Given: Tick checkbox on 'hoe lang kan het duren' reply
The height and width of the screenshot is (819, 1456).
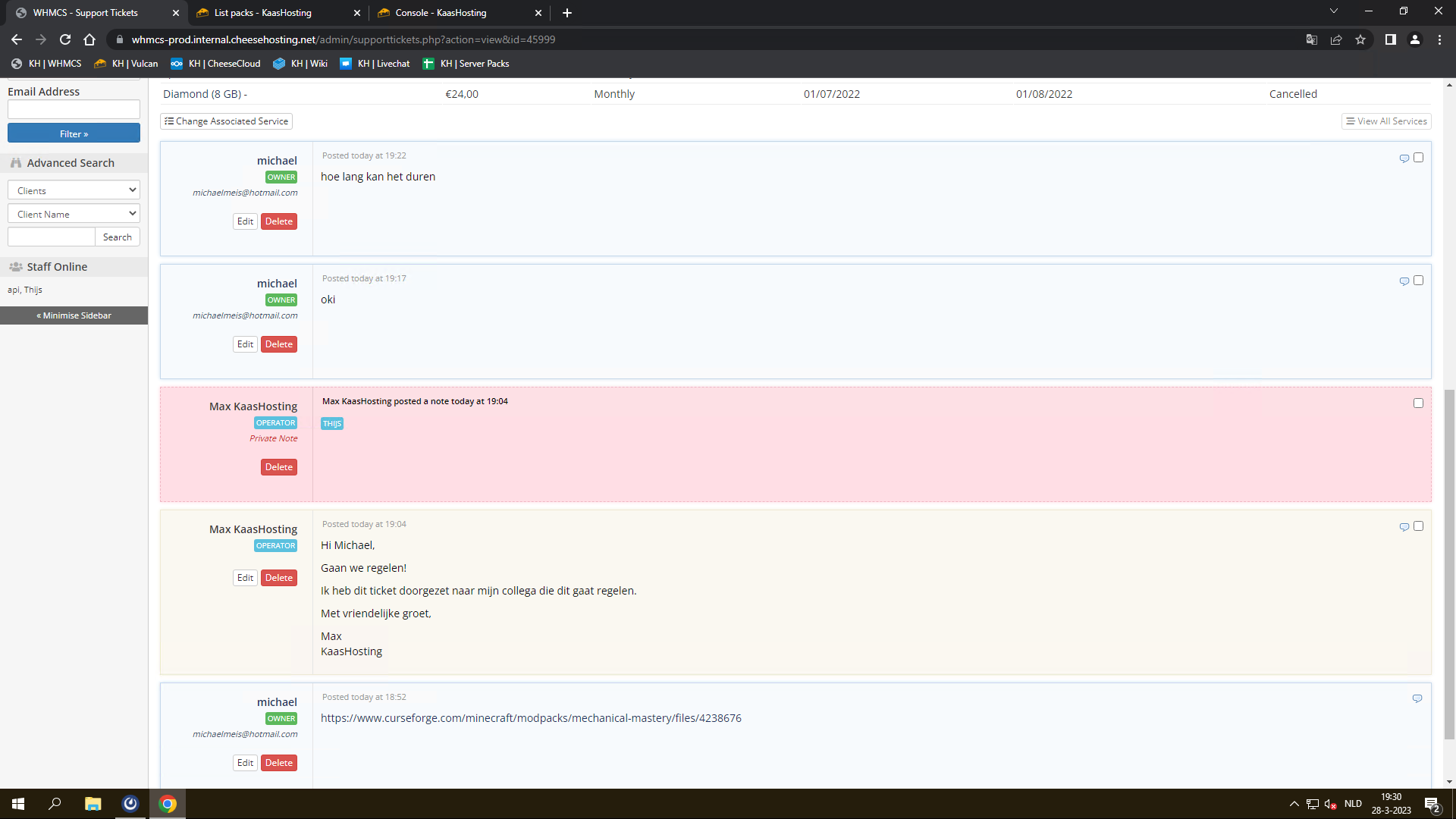Looking at the screenshot, I should (x=1418, y=158).
